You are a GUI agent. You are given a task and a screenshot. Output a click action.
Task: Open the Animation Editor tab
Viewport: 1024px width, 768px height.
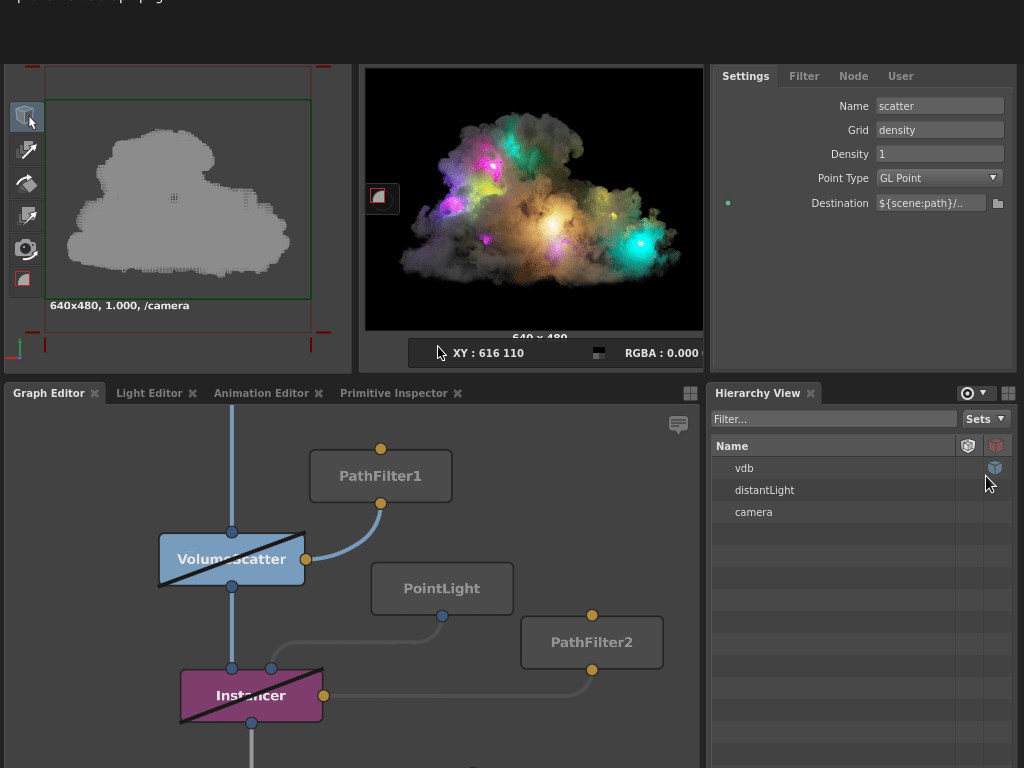[261, 393]
